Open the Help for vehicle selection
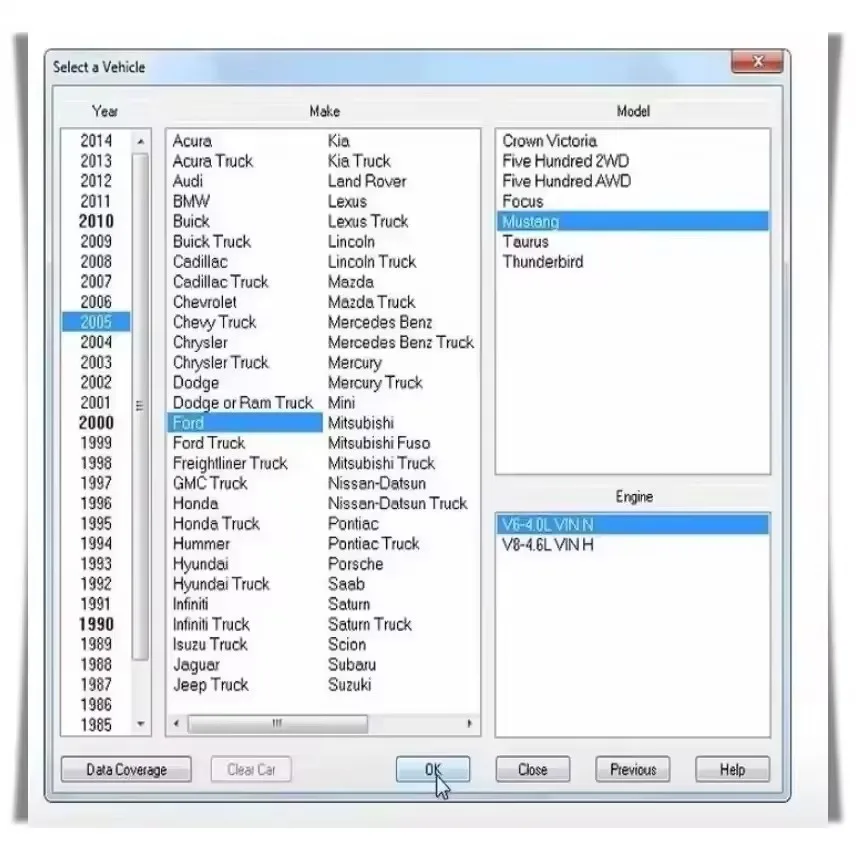The height and width of the screenshot is (856, 856). click(x=731, y=769)
